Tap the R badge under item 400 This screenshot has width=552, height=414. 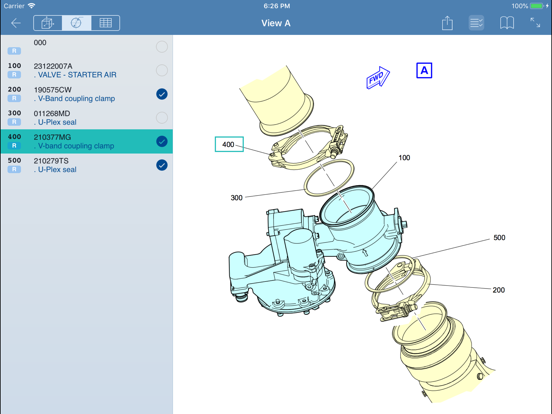tap(14, 146)
